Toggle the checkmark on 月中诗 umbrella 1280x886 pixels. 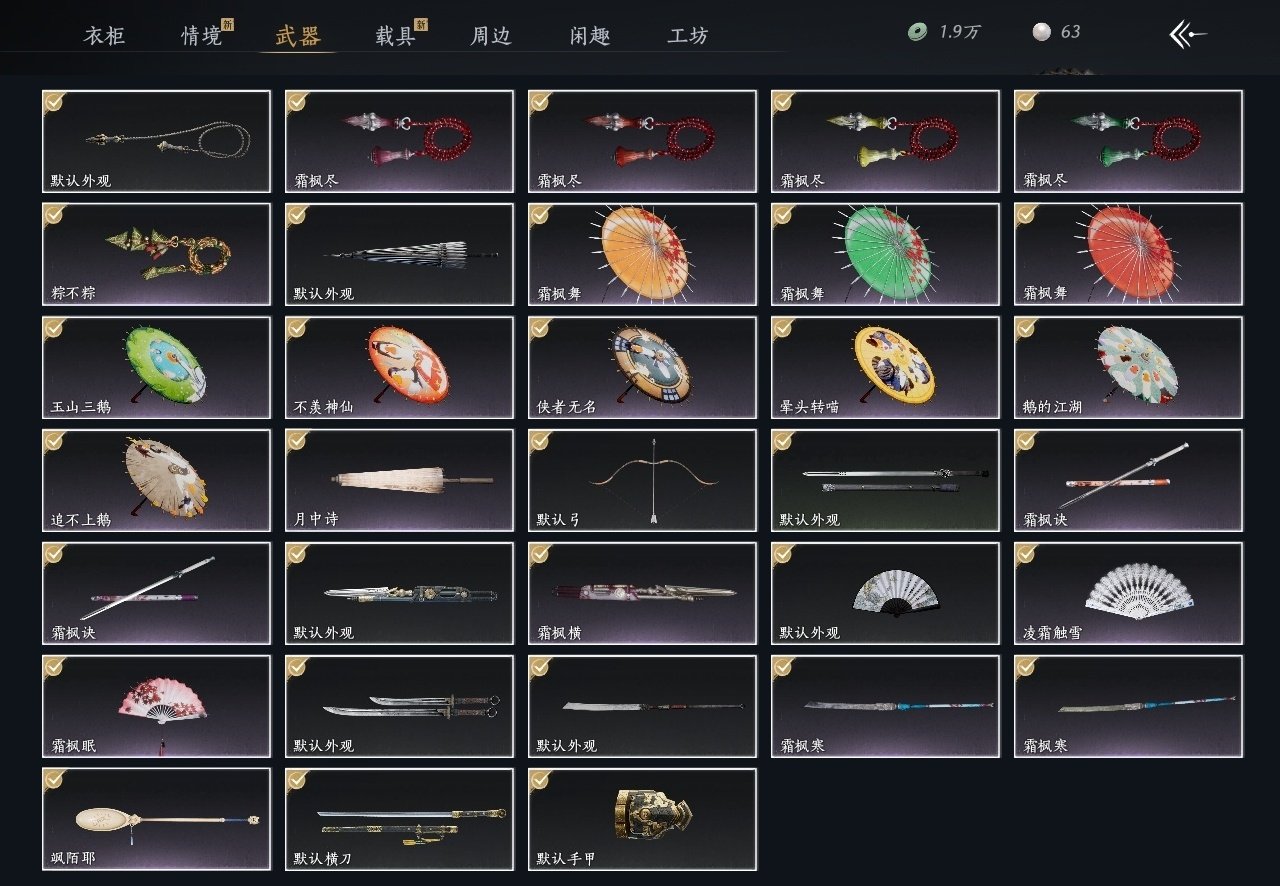point(297,441)
